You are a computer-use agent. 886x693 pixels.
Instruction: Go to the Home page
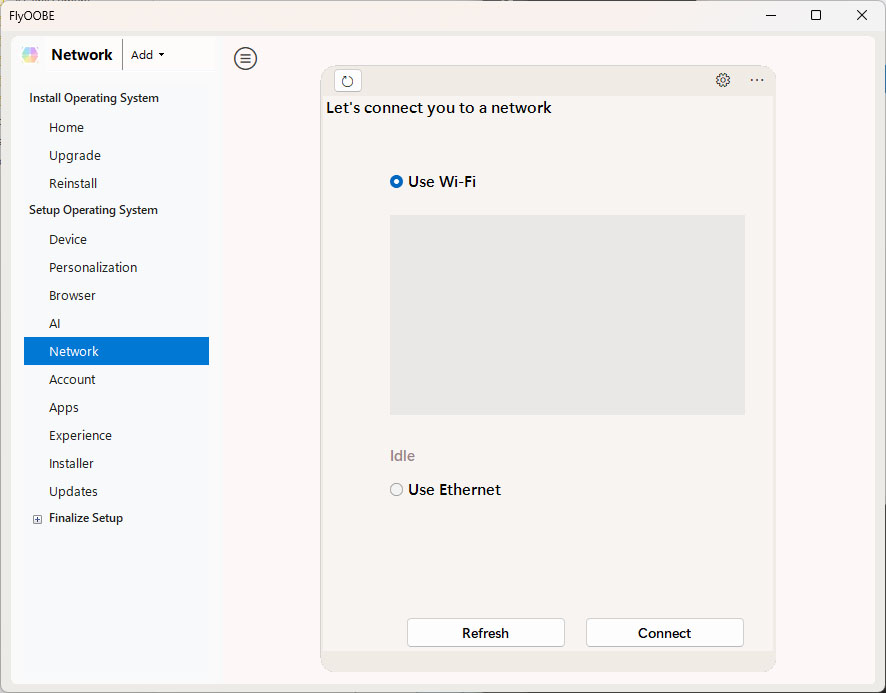tap(66, 128)
